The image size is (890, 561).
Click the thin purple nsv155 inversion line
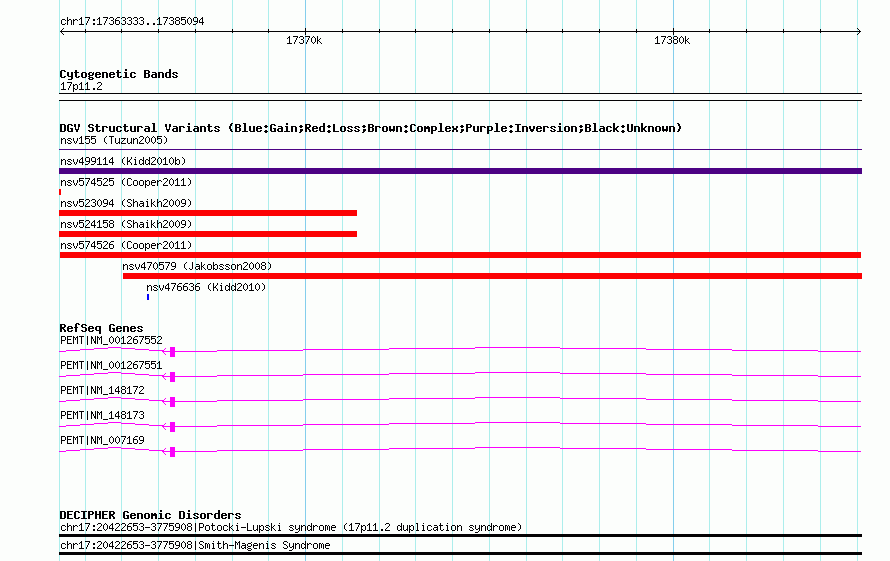(x=460, y=149)
